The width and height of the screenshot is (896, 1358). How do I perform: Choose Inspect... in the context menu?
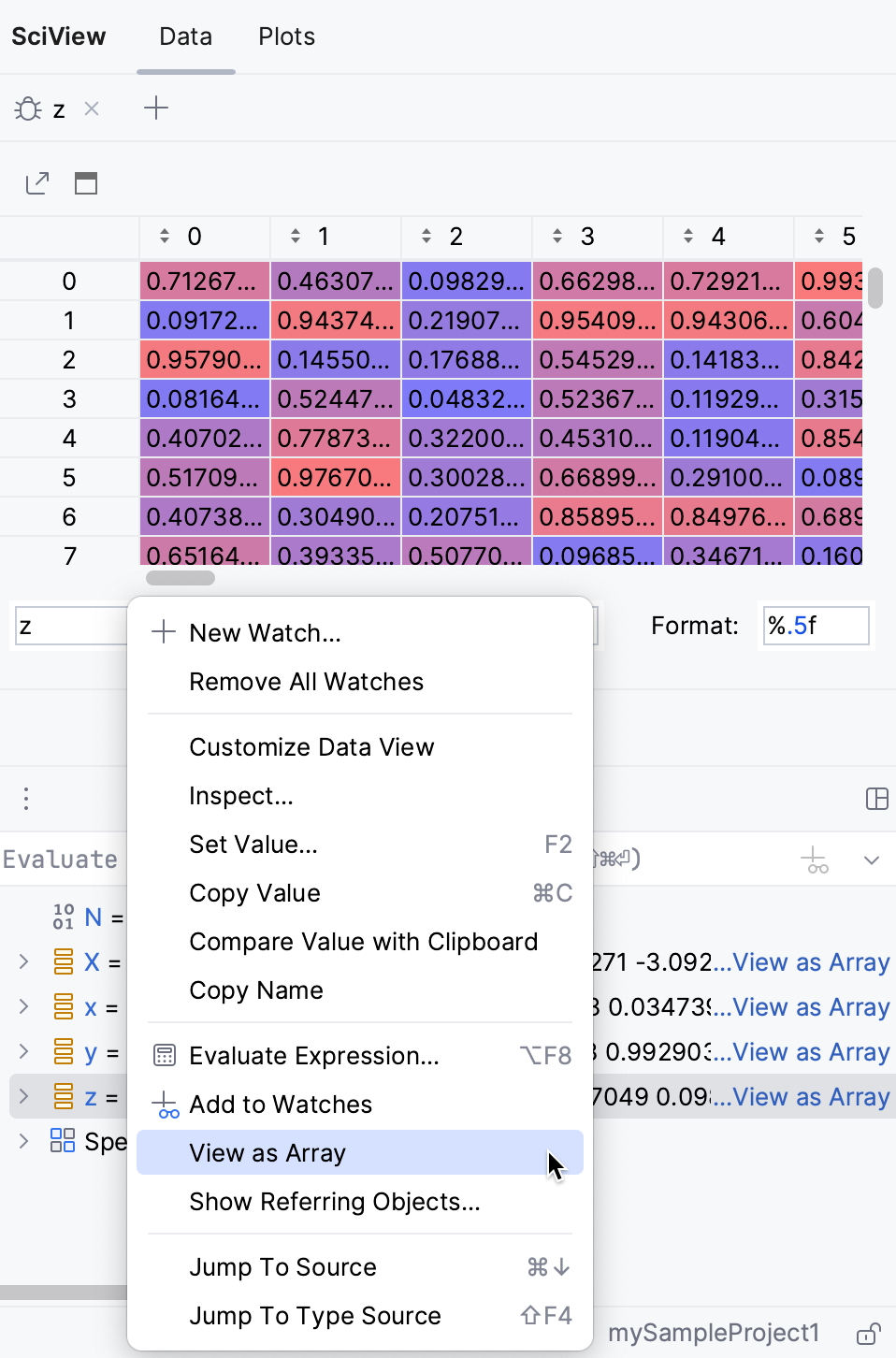(360, 796)
